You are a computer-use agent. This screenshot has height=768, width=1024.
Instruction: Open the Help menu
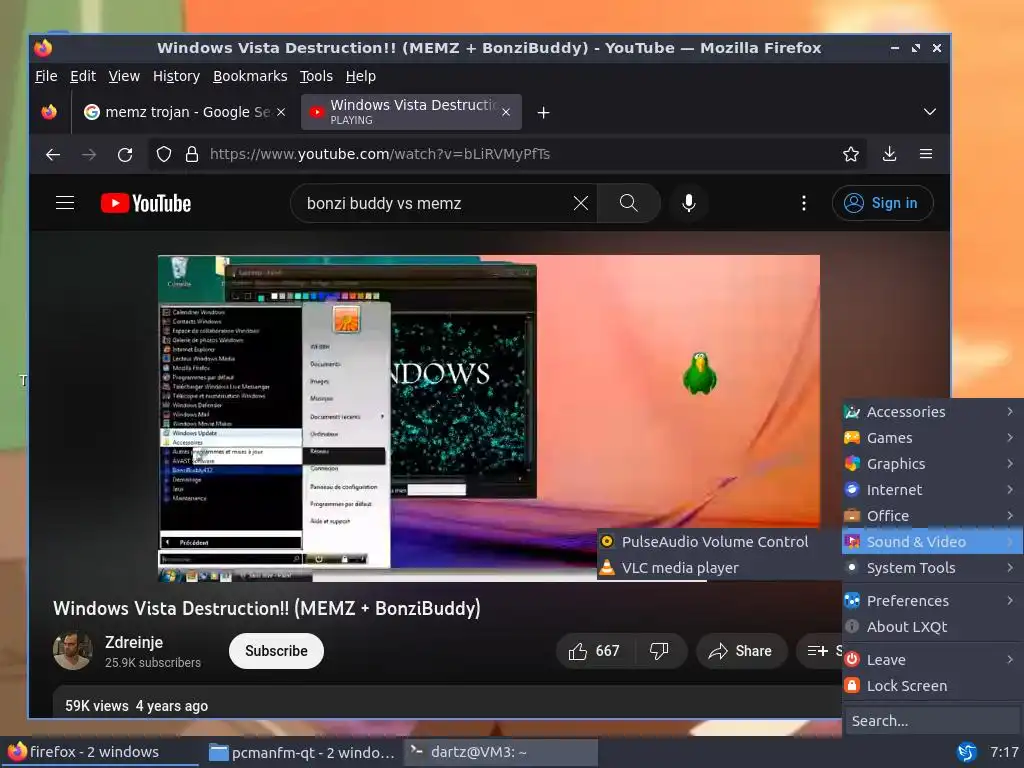tap(360, 76)
